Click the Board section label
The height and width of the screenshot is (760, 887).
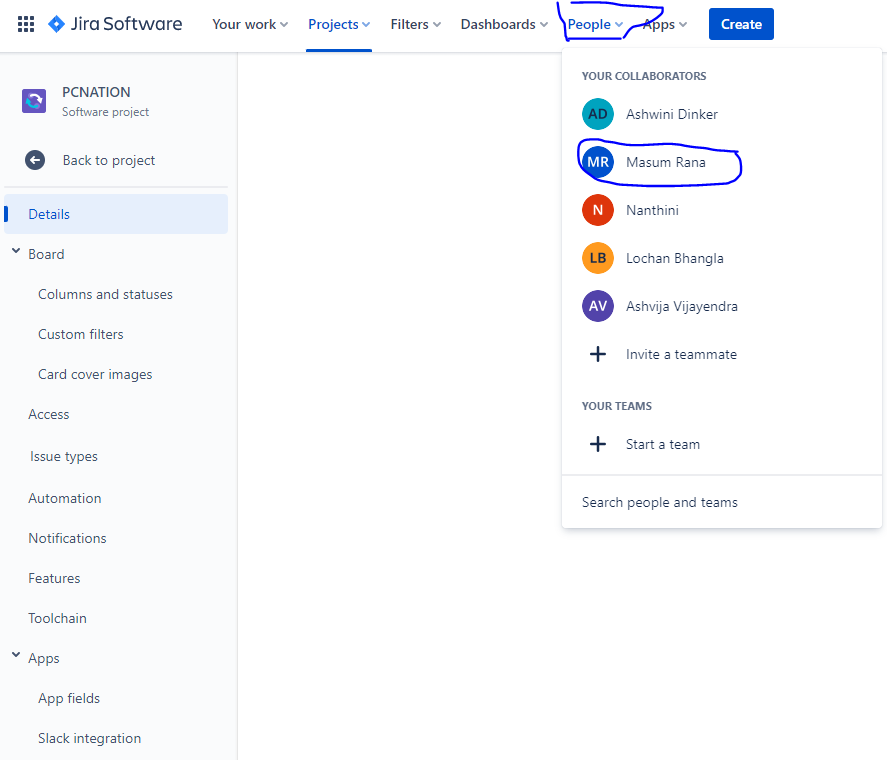pos(46,255)
